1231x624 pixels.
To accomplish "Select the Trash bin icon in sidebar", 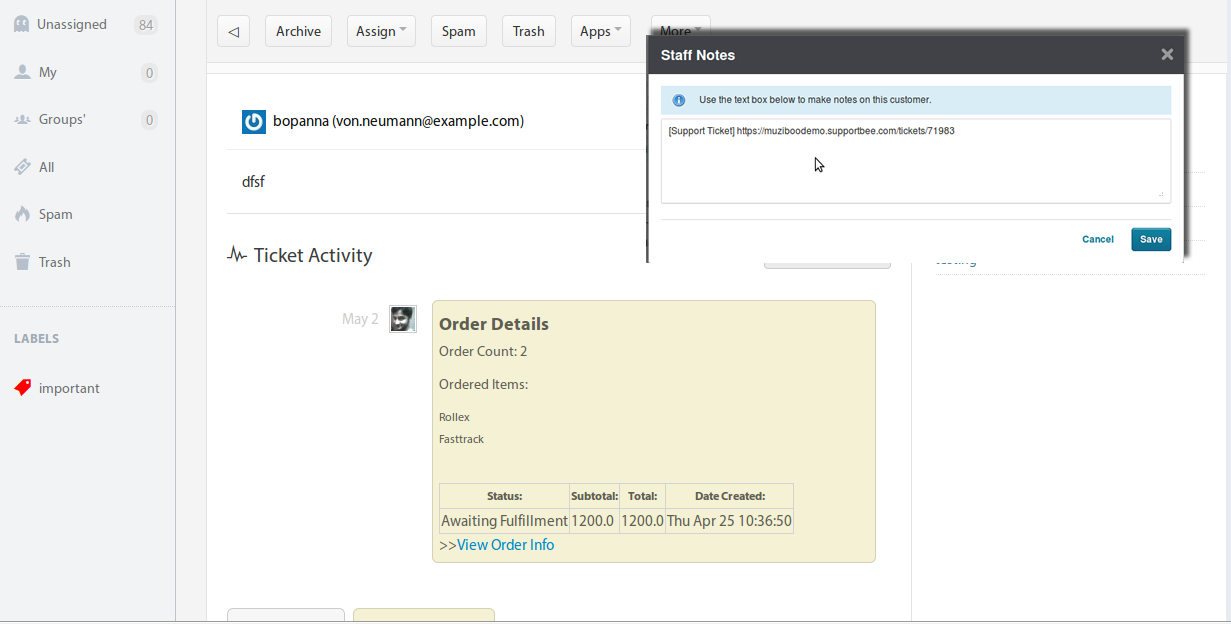I will [x=22, y=261].
